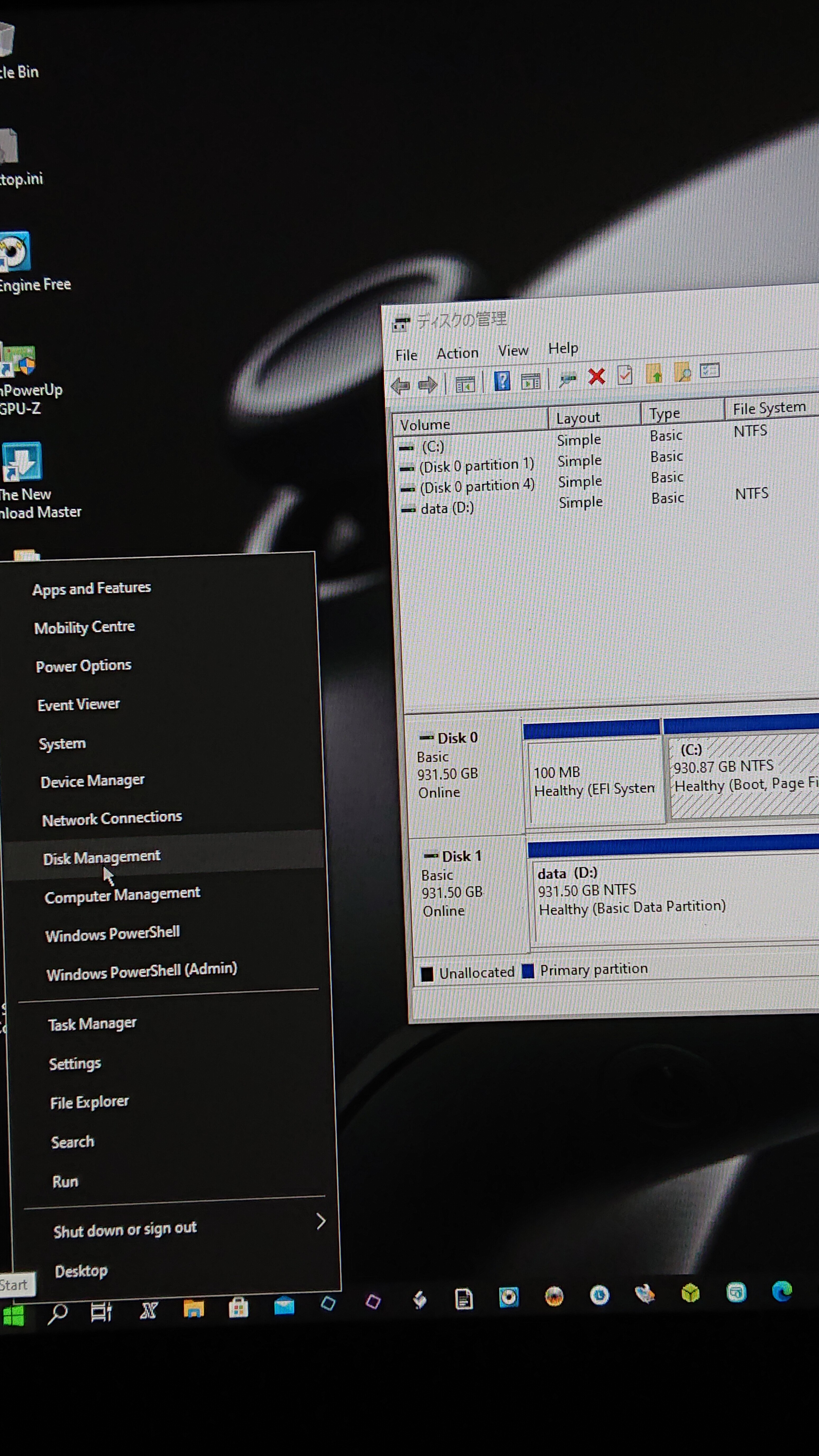Screen dimensions: 819x1456
Task: Open the File menu in Disk Management
Action: (406, 355)
